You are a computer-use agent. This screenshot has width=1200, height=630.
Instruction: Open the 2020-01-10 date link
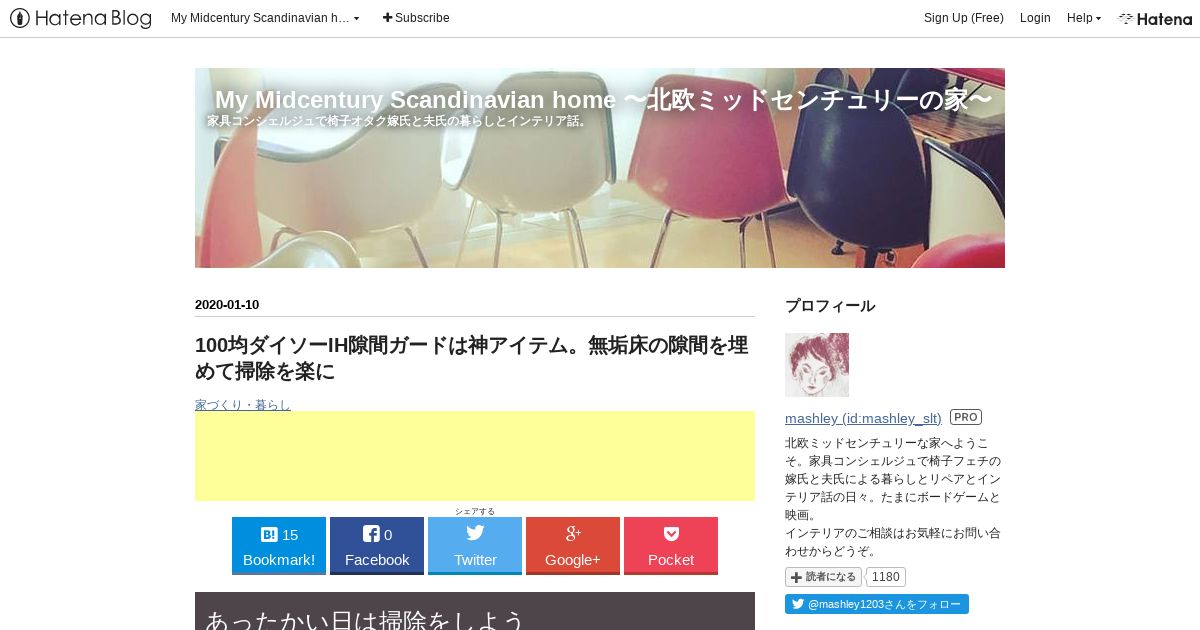227,305
